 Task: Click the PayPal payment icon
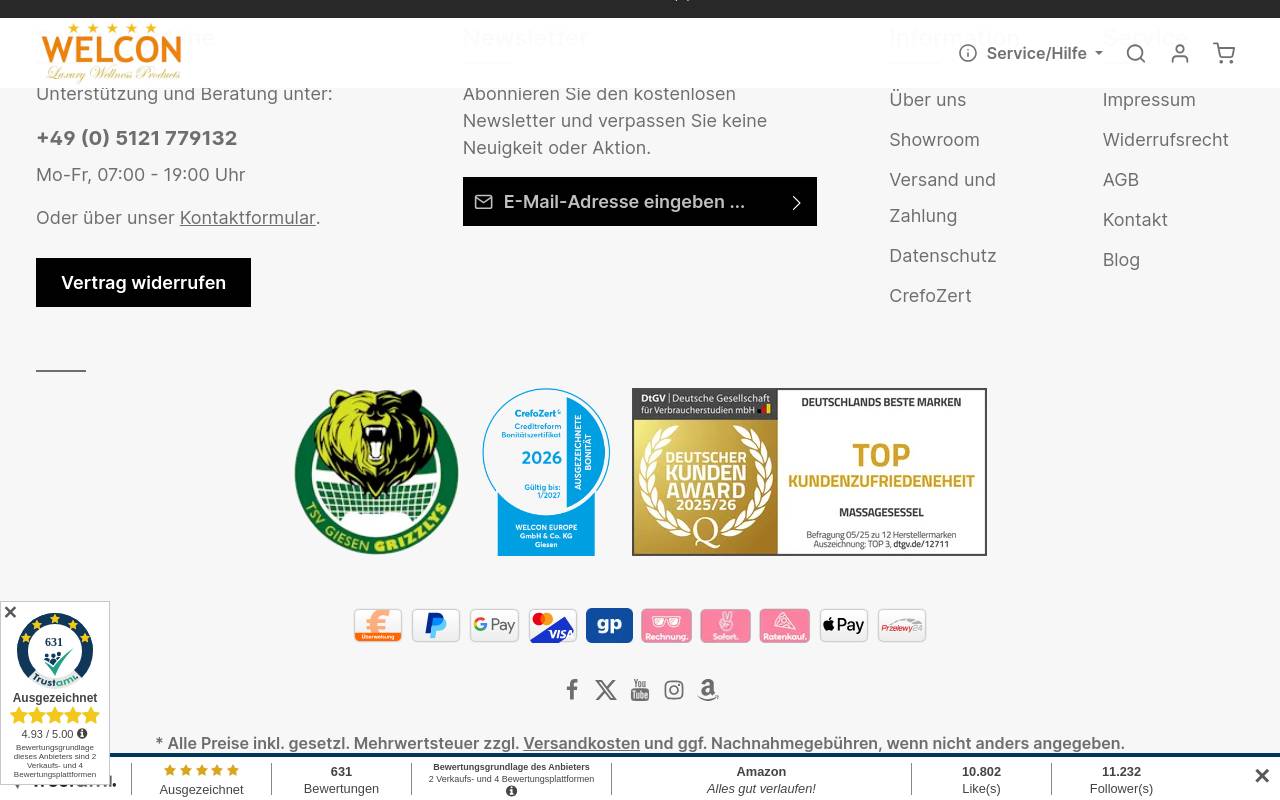[x=436, y=625]
